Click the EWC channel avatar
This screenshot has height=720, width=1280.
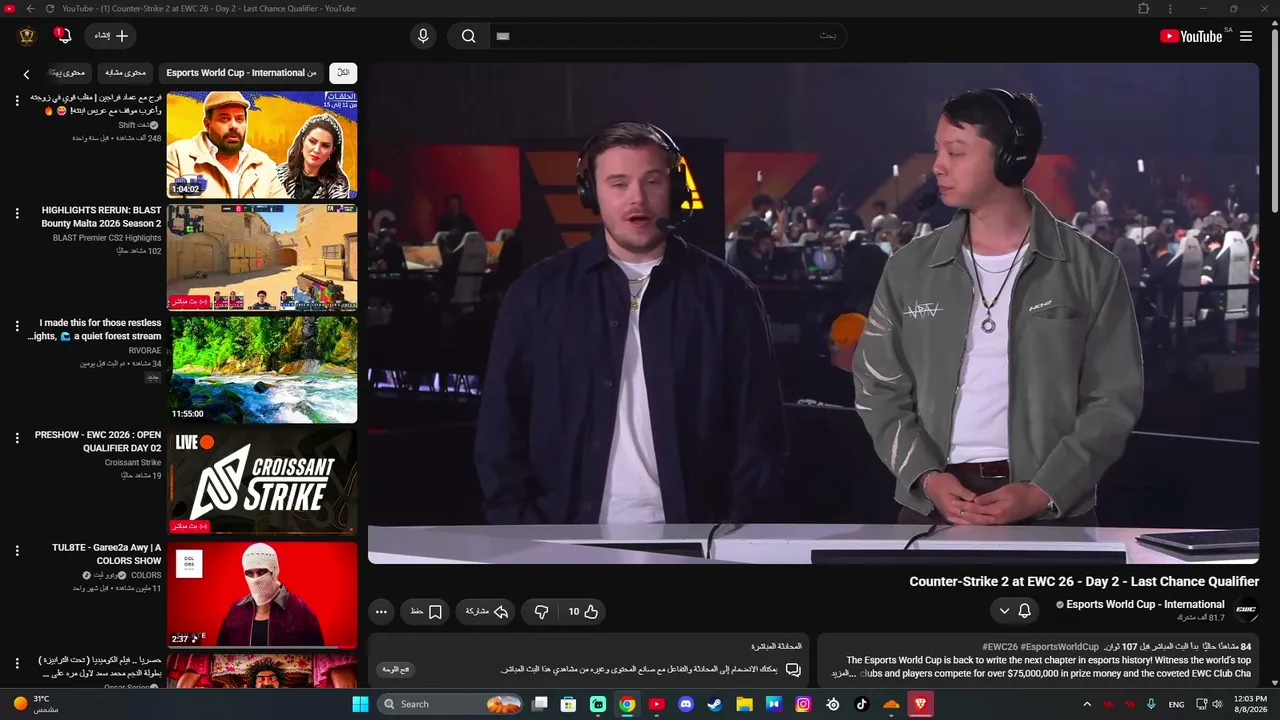(x=1246, y=609)
